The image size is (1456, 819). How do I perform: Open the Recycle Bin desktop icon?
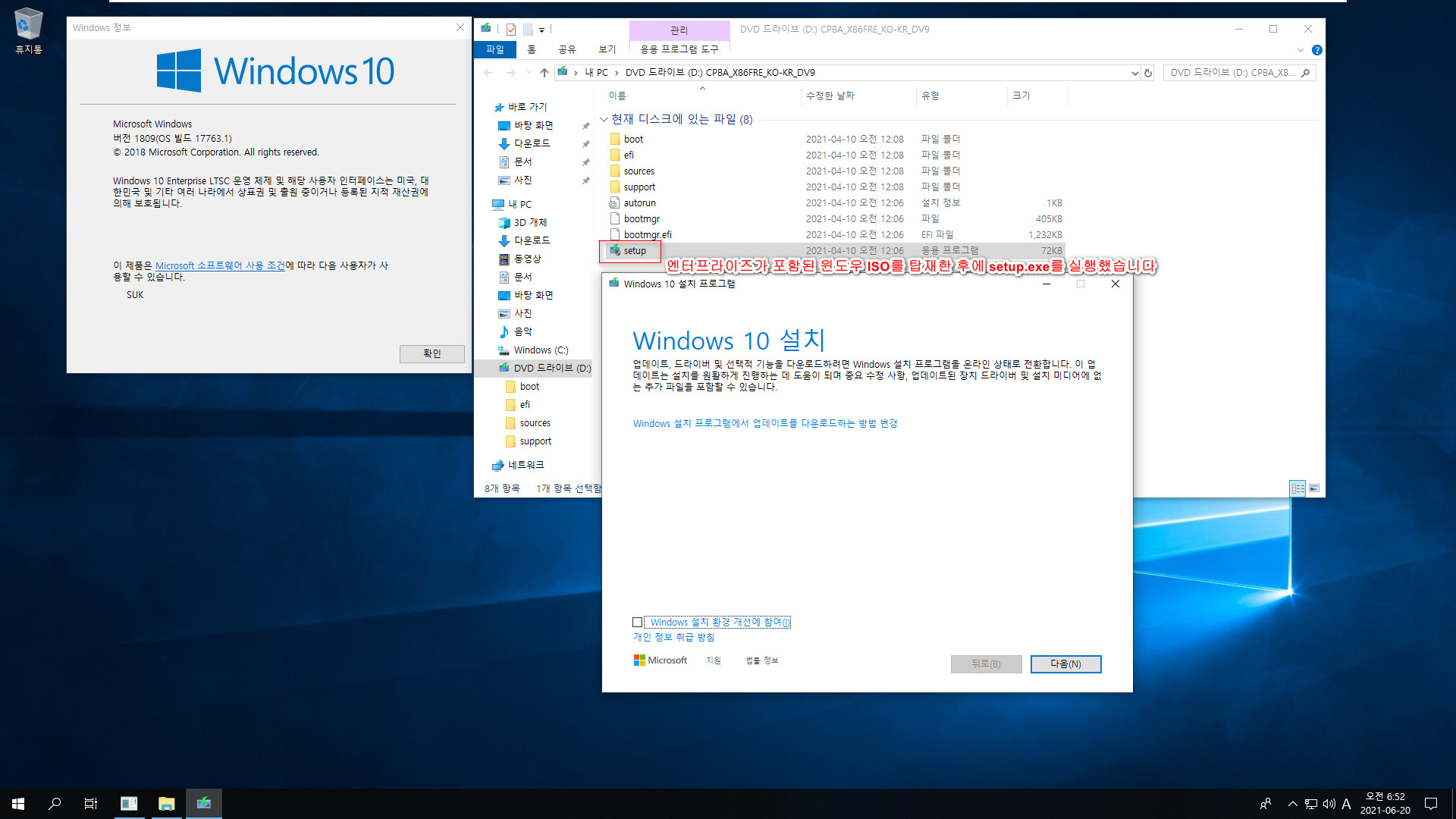pyautogui.click(x=29, y=30)
